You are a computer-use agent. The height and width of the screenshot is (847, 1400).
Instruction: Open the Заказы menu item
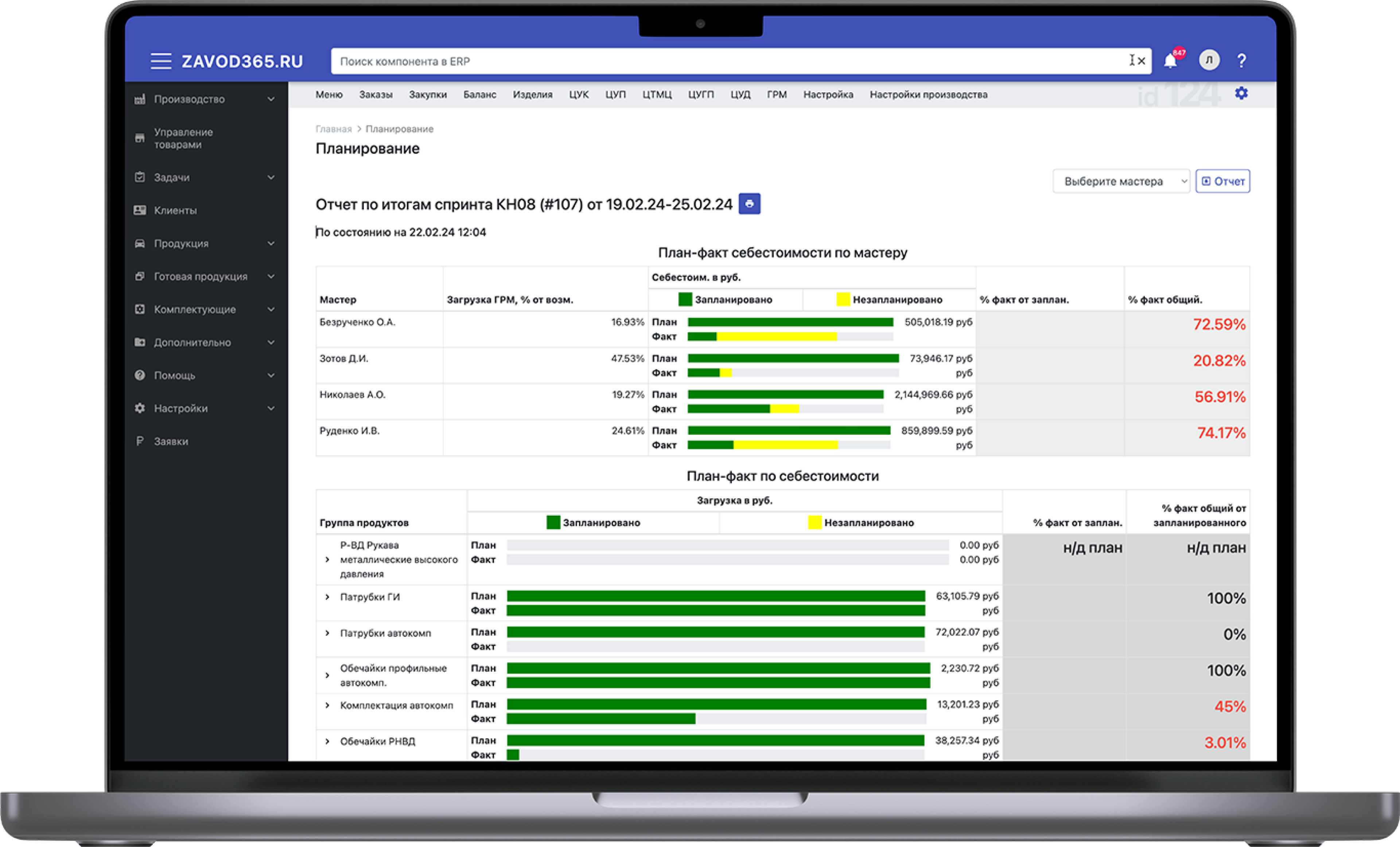[x=376, y=95]
